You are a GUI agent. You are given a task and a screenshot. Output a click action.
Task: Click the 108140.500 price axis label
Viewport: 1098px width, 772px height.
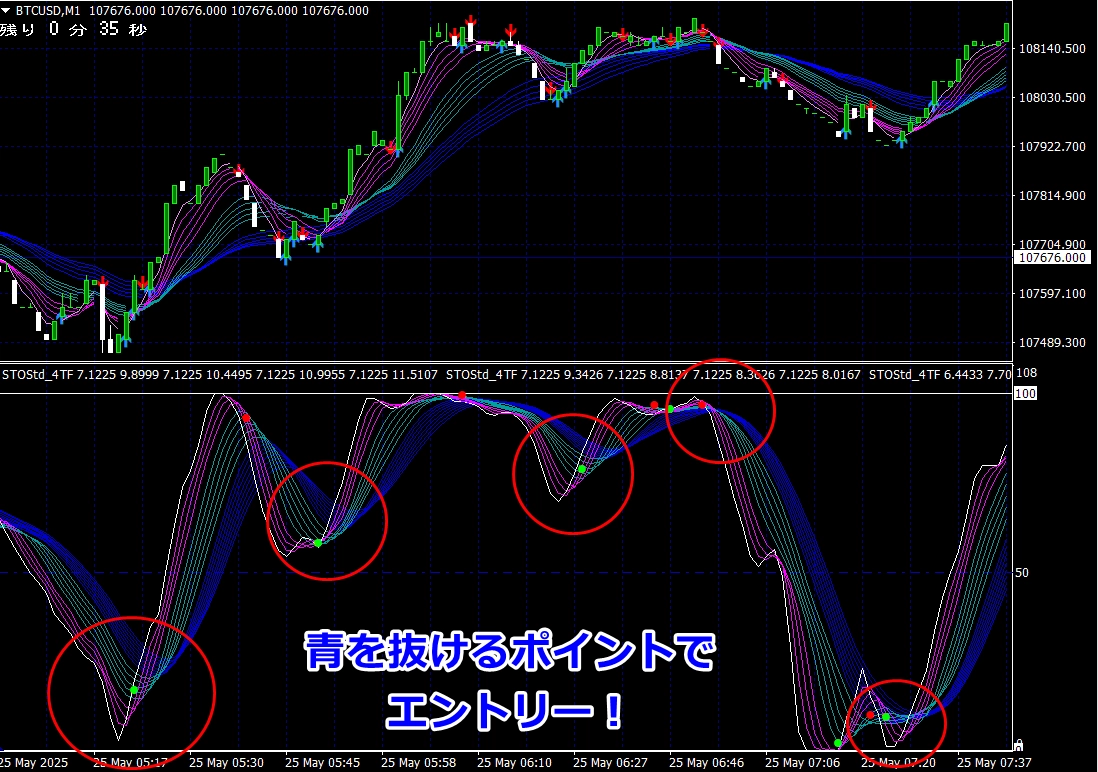(x=1052, y=48)
